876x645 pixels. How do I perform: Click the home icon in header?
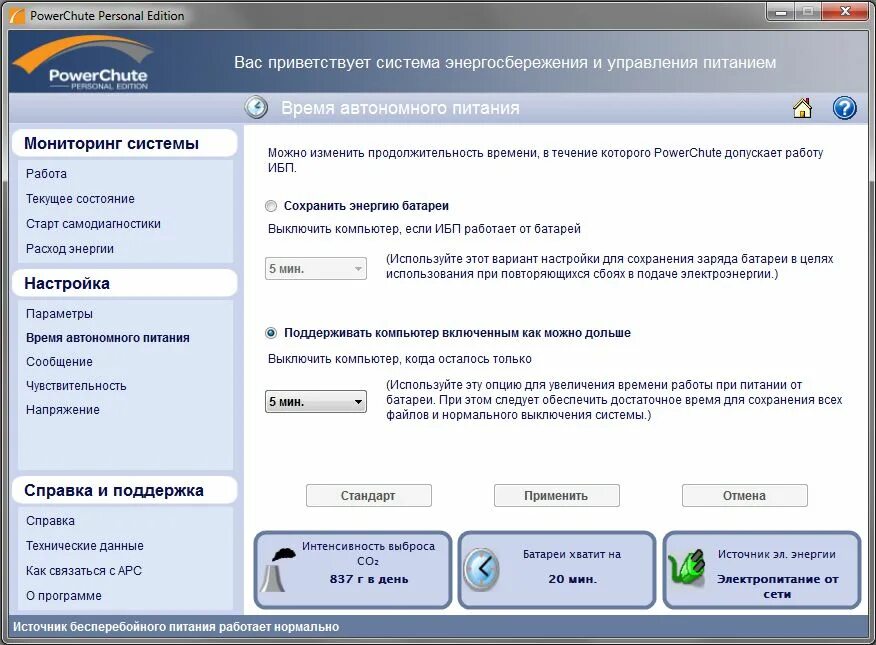point(802,108)
